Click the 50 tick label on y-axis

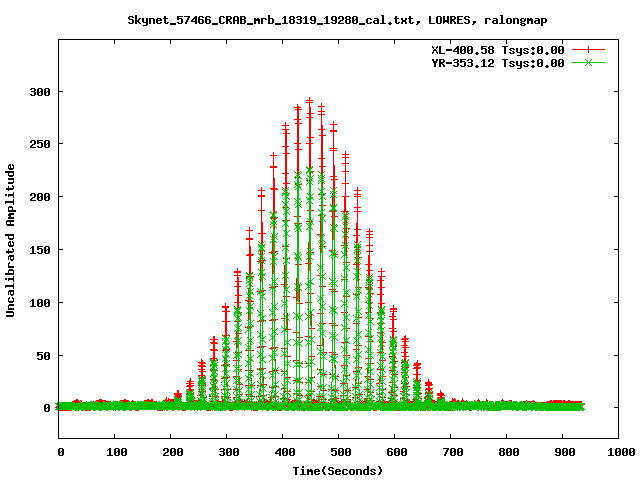[x=43, y=356]
